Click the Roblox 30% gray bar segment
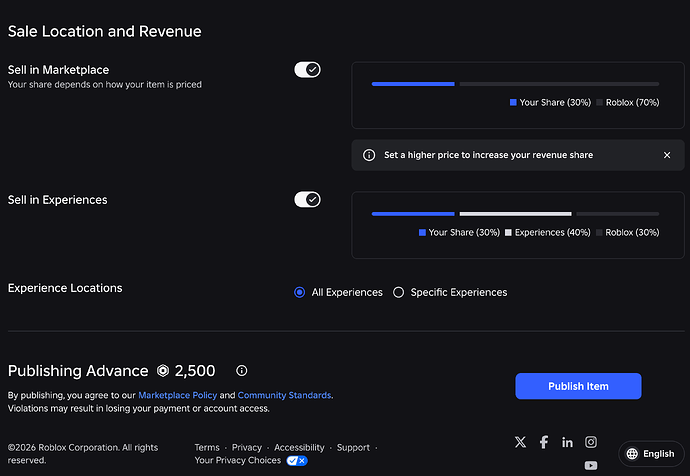This screenshot has height=476, width=690. pyautogui.click(x=617, y=214)
